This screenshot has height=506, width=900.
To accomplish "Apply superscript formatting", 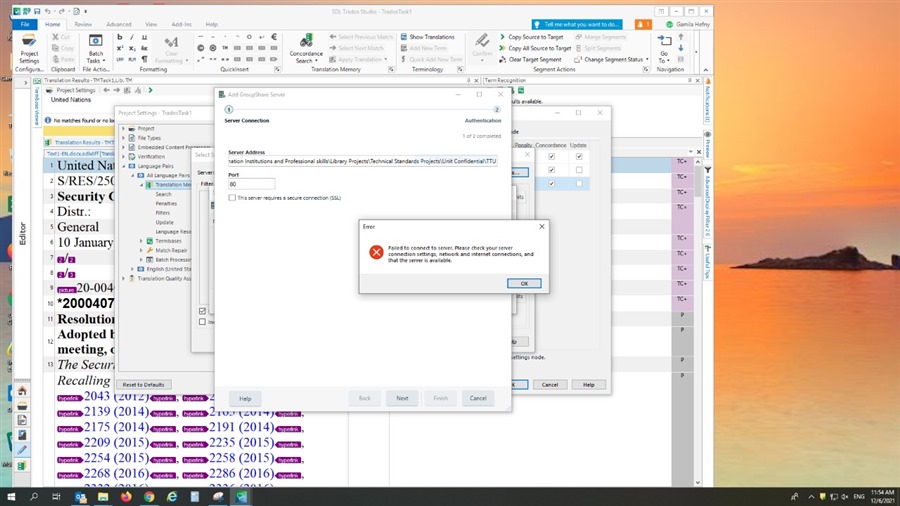I will point(119,48).
